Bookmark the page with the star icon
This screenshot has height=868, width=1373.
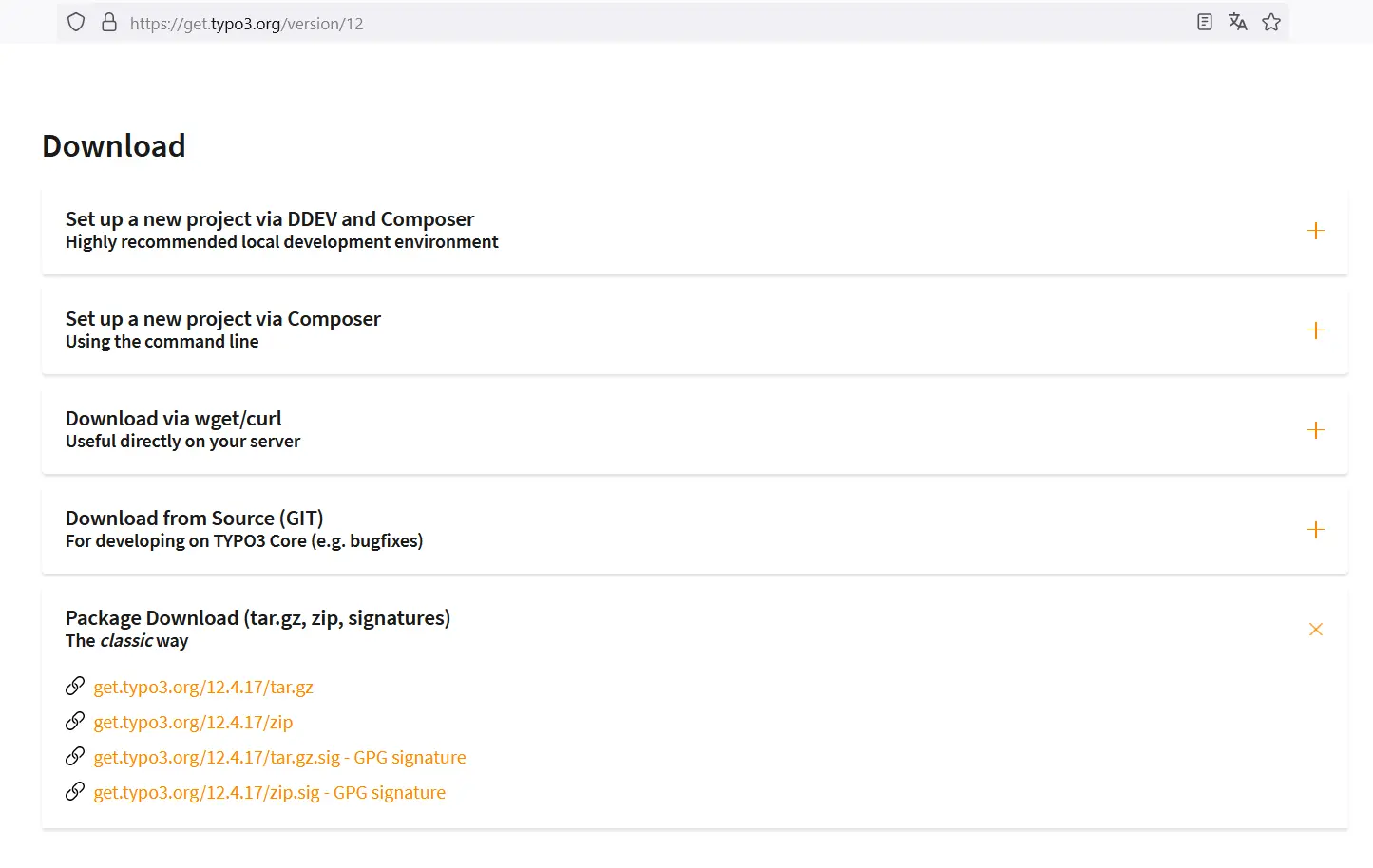pyautogui.click(x=1270, y=22)
